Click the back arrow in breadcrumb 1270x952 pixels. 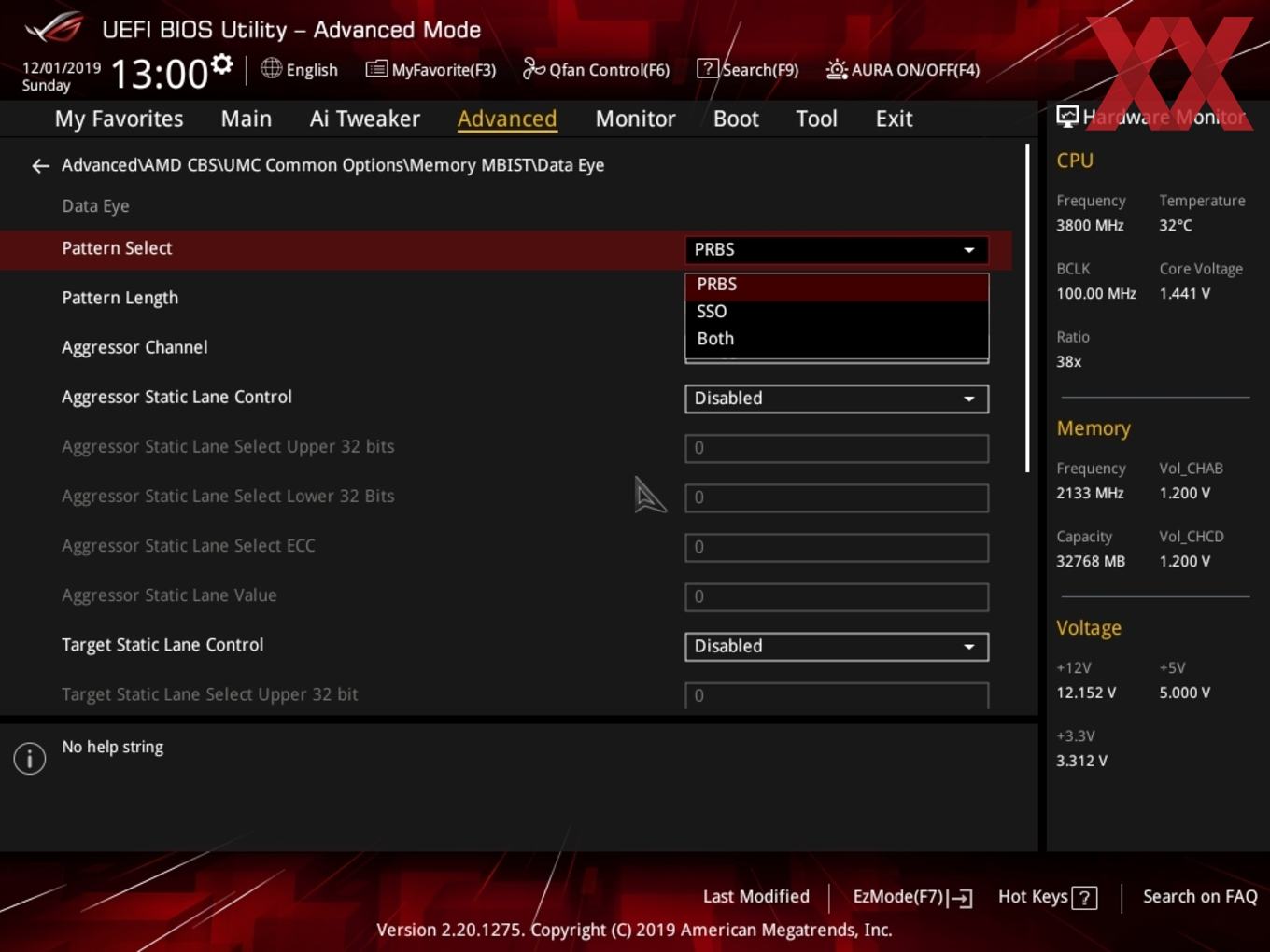(40, 166)
